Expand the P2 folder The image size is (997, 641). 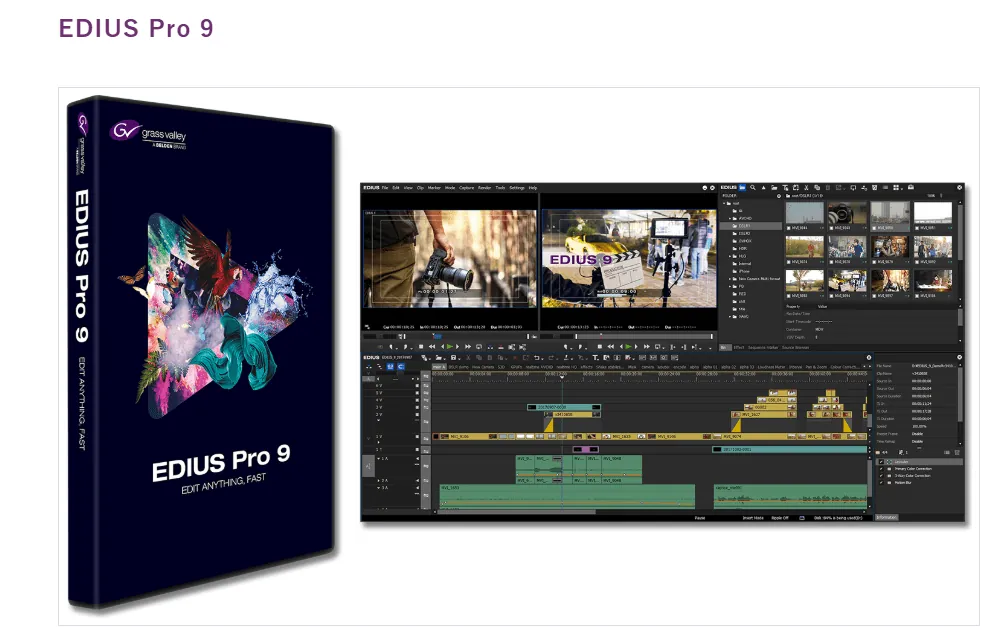(x=730, y=286)
